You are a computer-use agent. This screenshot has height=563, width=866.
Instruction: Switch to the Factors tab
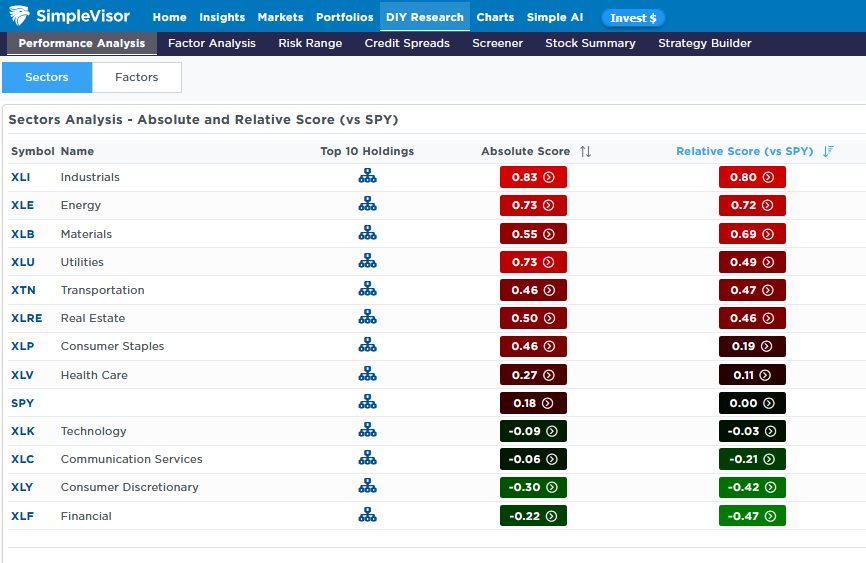pyautogui.click(x=137, y=77)
